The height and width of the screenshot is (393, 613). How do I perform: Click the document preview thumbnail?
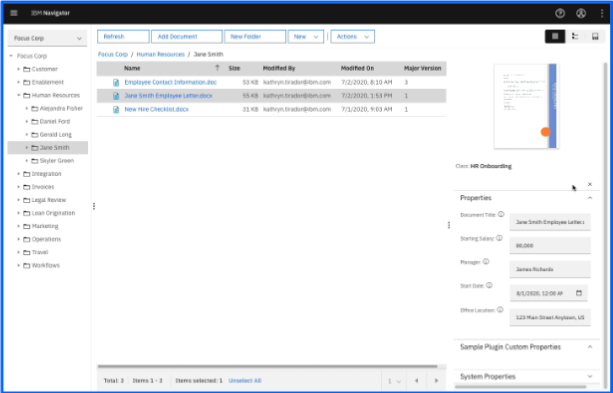point(526,106)
